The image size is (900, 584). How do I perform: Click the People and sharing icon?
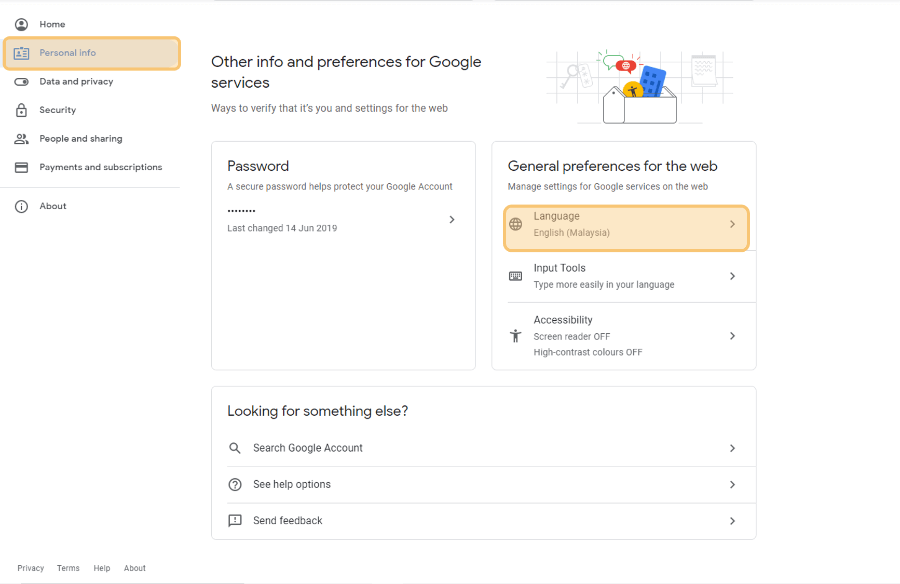21,138
